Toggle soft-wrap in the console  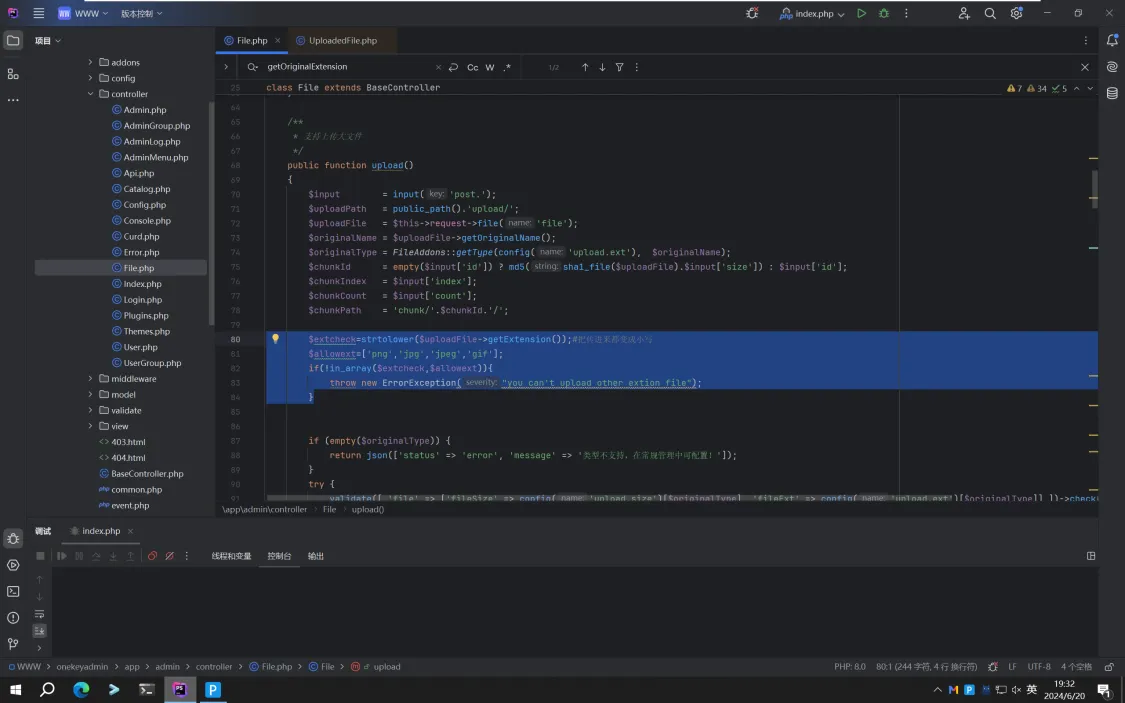(39, 614)
